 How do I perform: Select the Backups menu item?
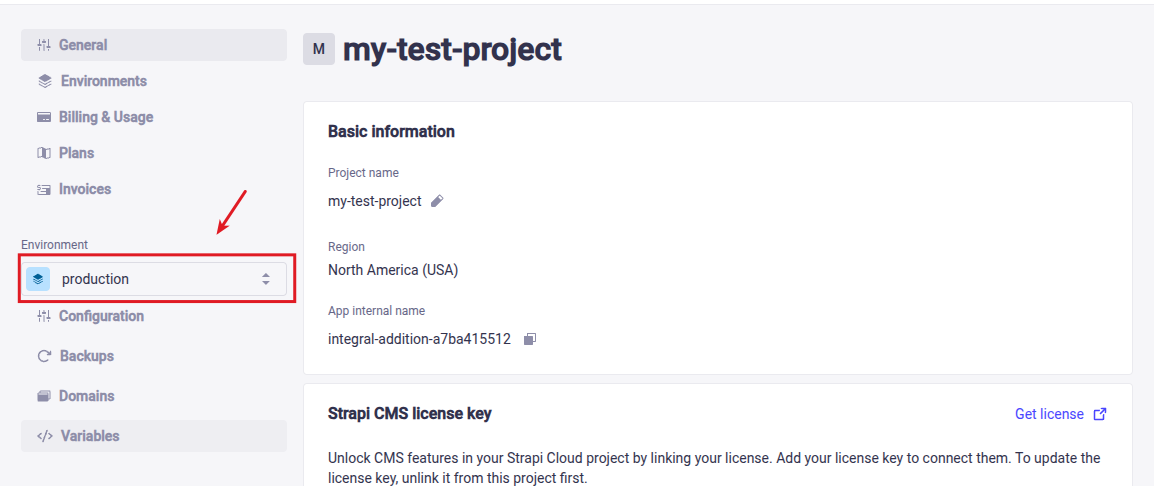(x=86, y=356)
